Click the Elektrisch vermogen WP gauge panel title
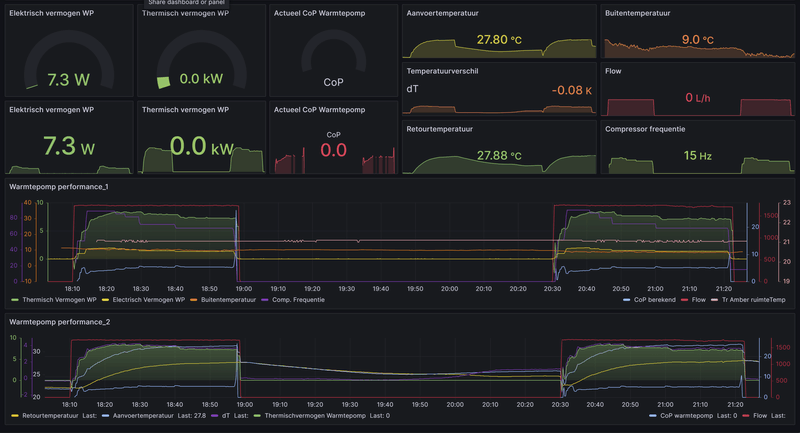This screenshot has width=800, height=433. tap(52, 13)
